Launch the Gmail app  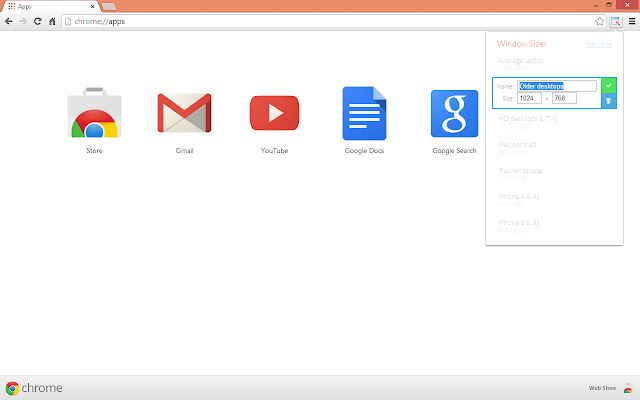(x=184, y=113)
